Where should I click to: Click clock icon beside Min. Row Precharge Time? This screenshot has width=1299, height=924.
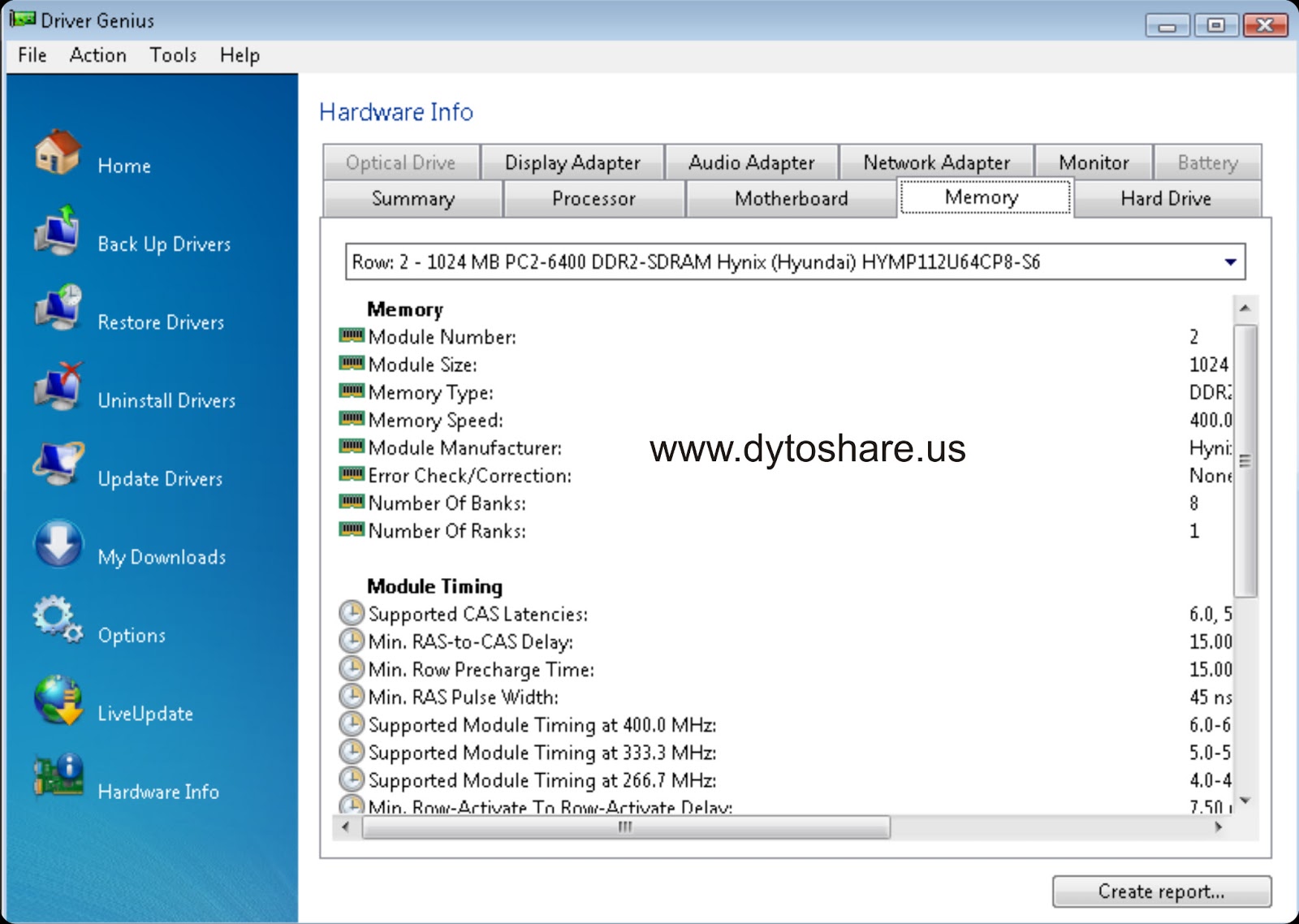[x=352, y=668]
